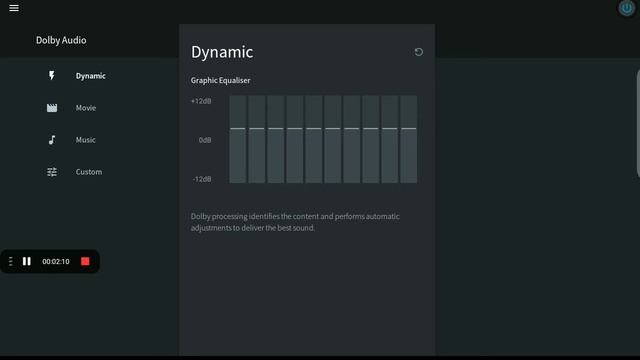This screenshot has height=360, width=640.
Task: Click the Dolby processing description text
Action: (295, 222)
